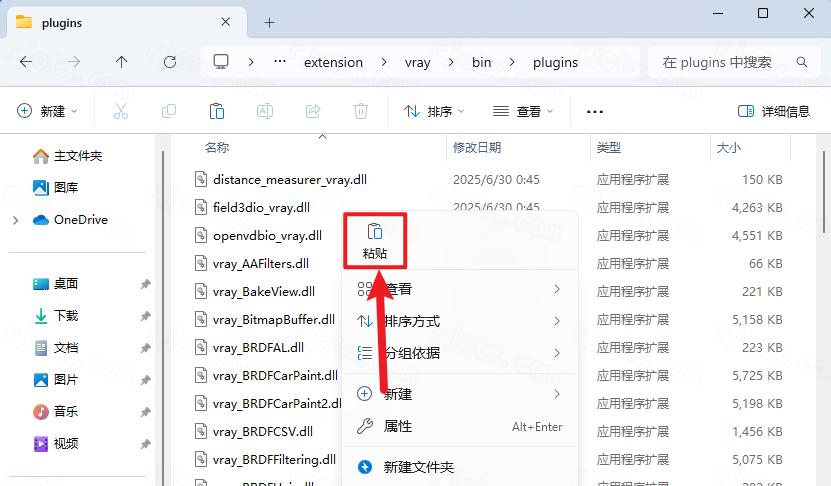831x486 pixels.
Task: Open Downloads (下载) in the sidebar
Action: pyautogui.click(x=65, y=315)
